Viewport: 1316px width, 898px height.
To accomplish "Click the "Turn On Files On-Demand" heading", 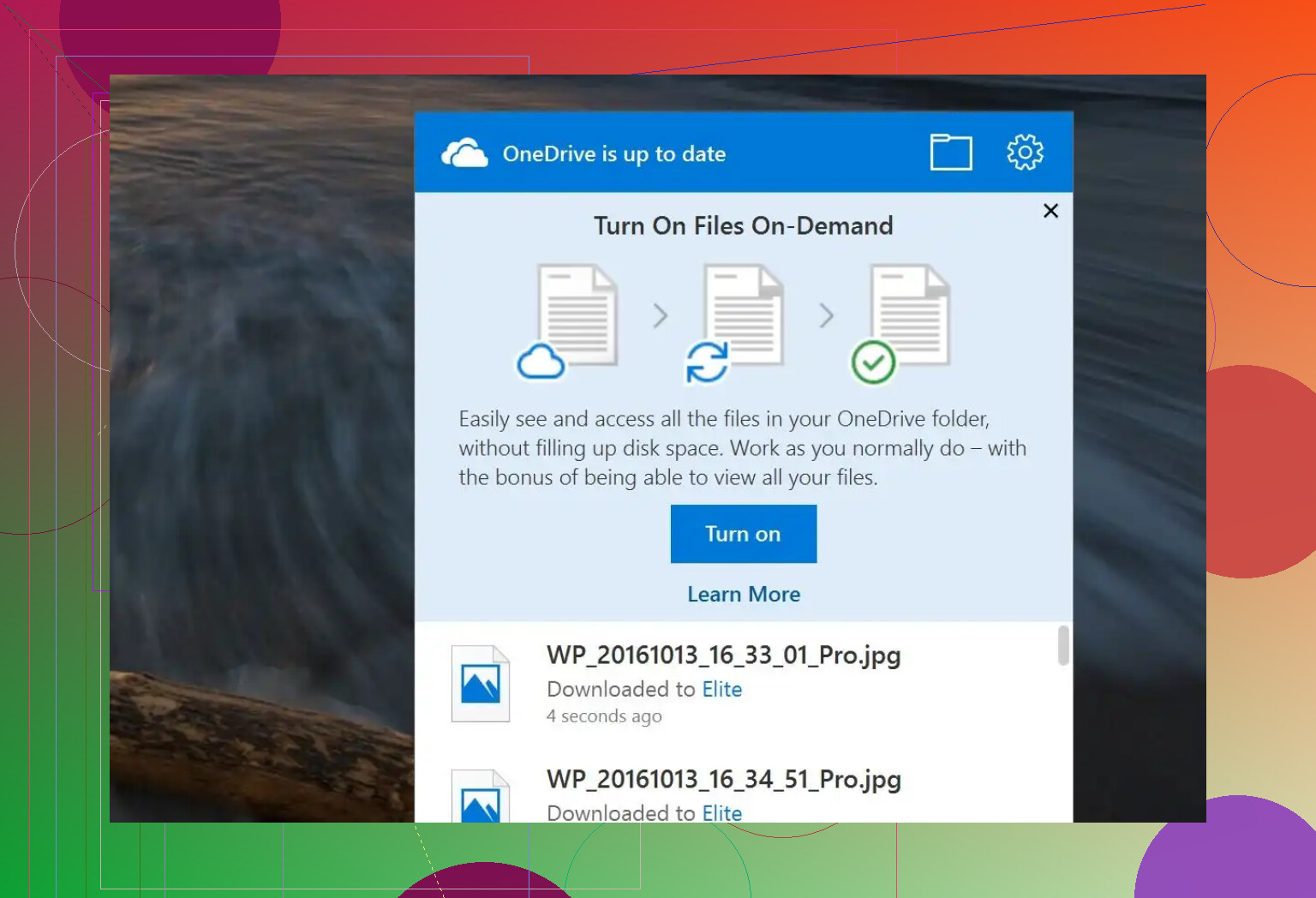I will (744, 225).
